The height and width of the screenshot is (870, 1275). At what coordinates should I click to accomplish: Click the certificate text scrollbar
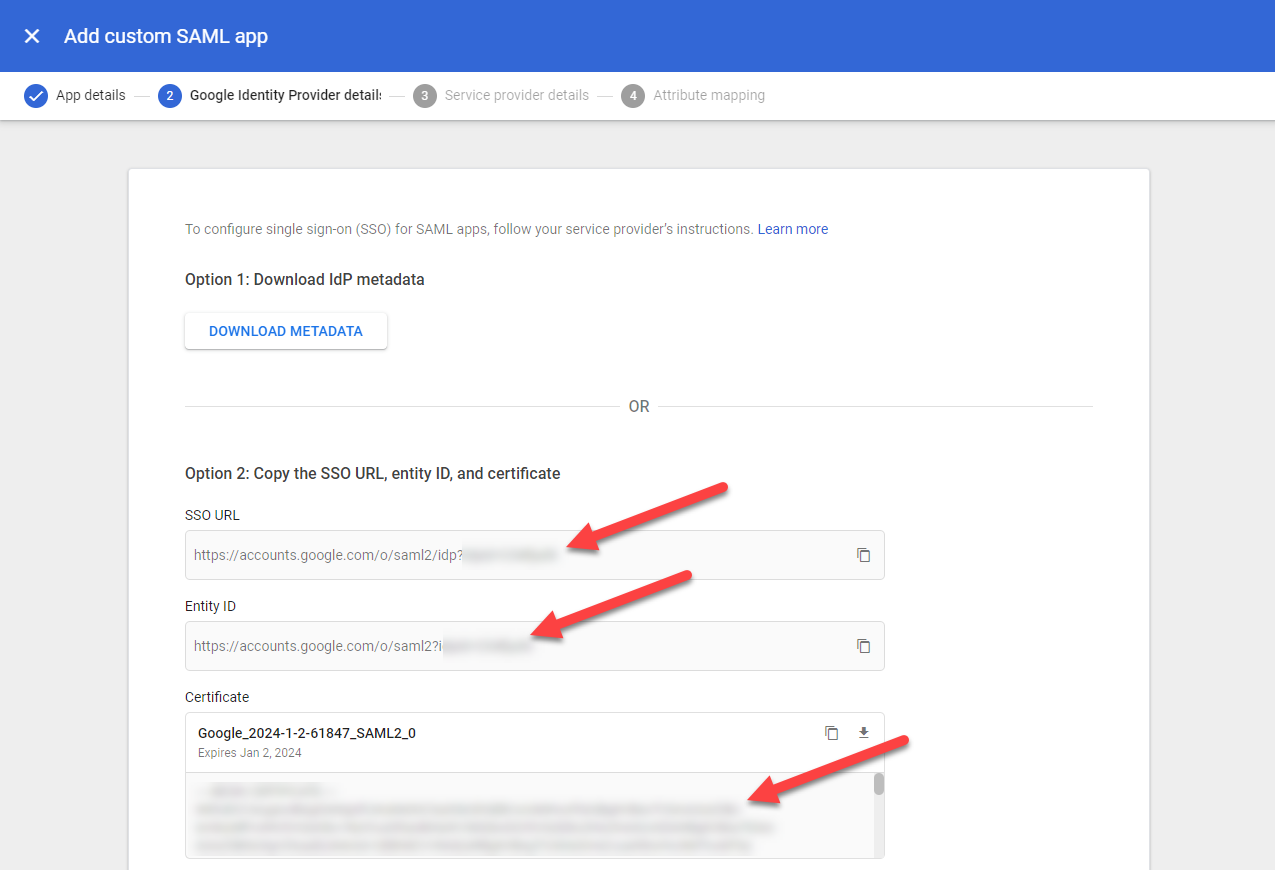coord(879,785)
